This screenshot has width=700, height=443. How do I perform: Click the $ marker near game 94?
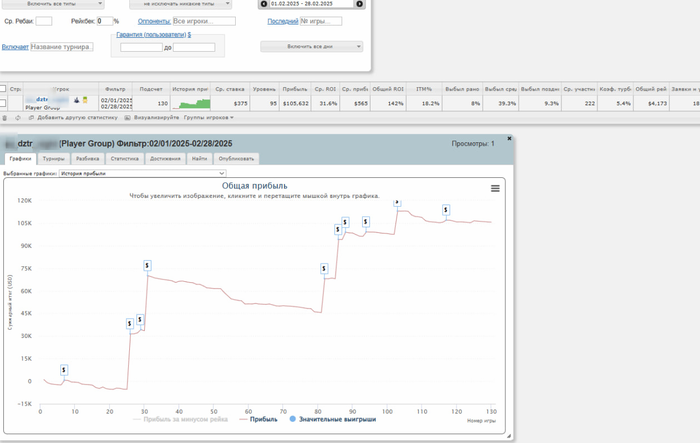pos(366,222)
